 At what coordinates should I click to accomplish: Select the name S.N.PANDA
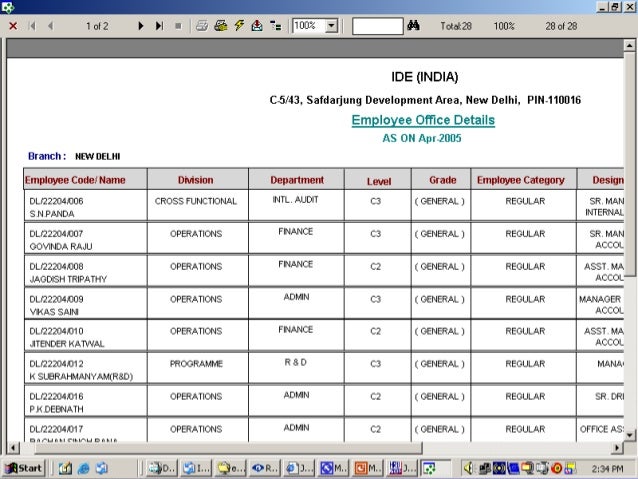[x=52, y=214]
